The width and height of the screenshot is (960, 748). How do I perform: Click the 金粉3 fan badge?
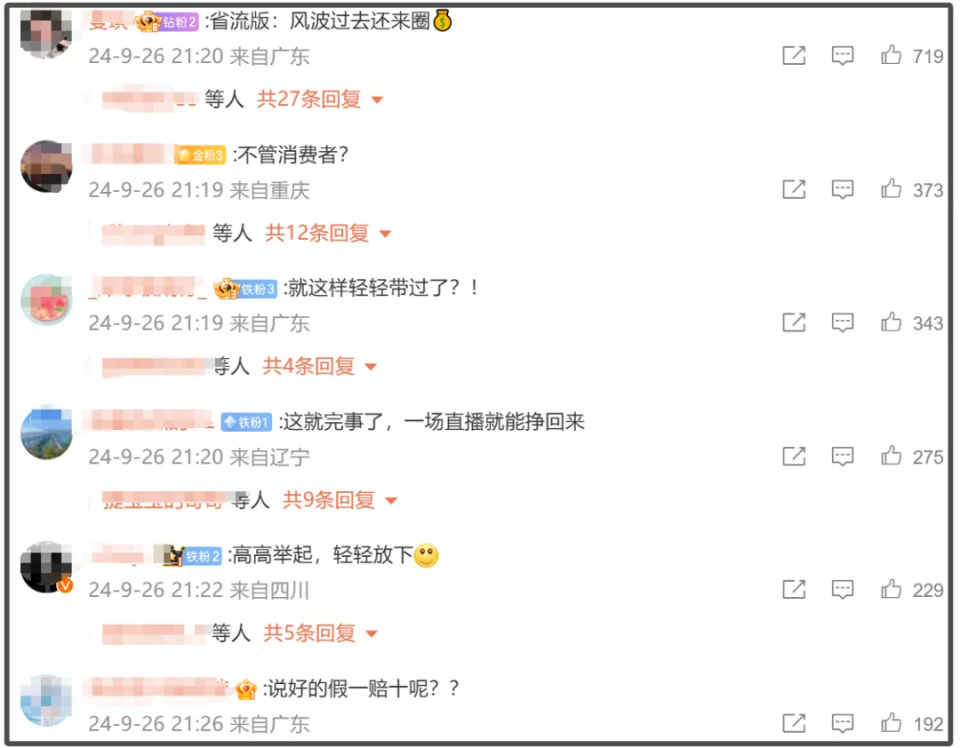click(200, 155)
